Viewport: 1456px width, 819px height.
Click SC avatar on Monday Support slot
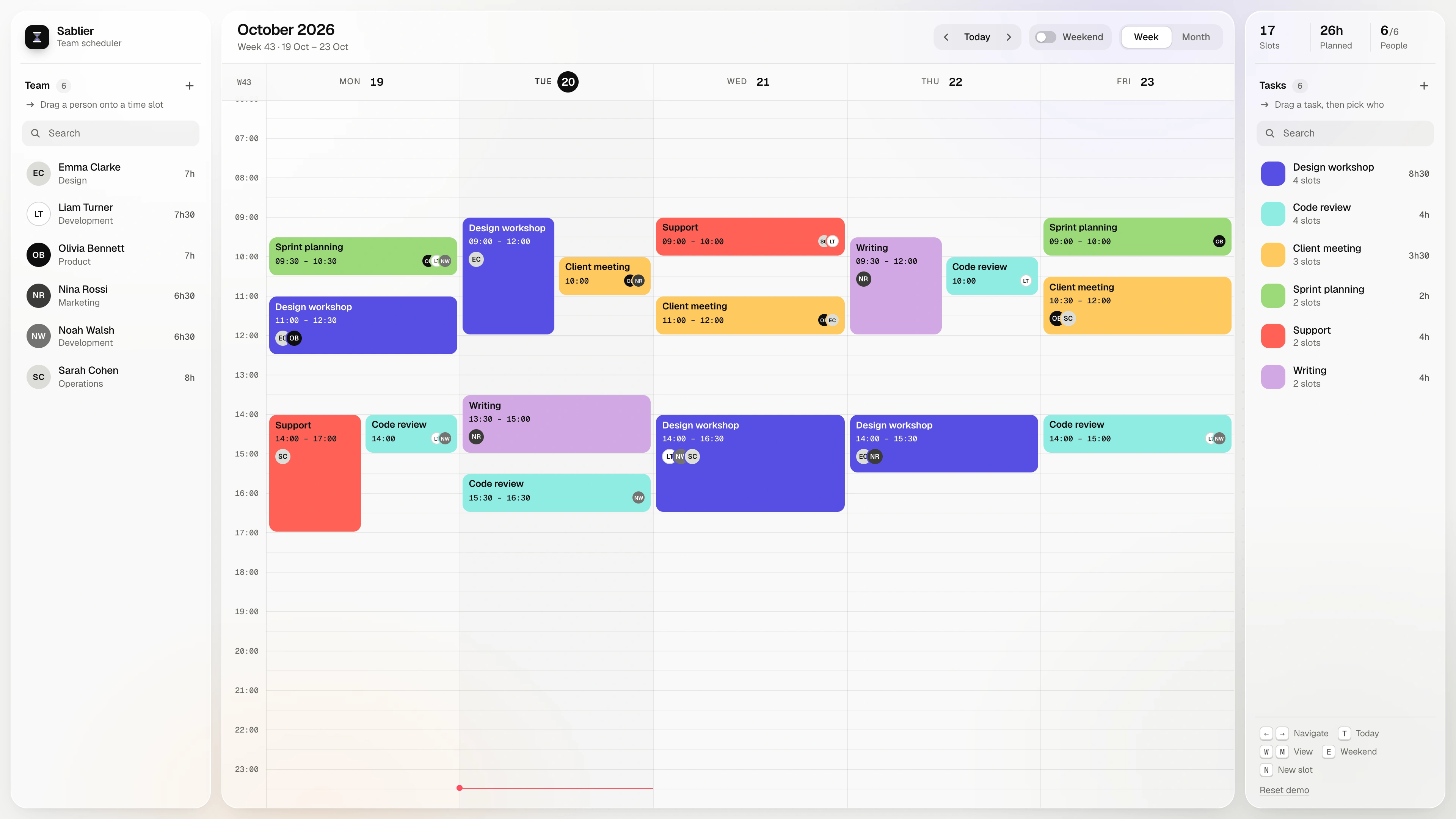tap(282, 457)
